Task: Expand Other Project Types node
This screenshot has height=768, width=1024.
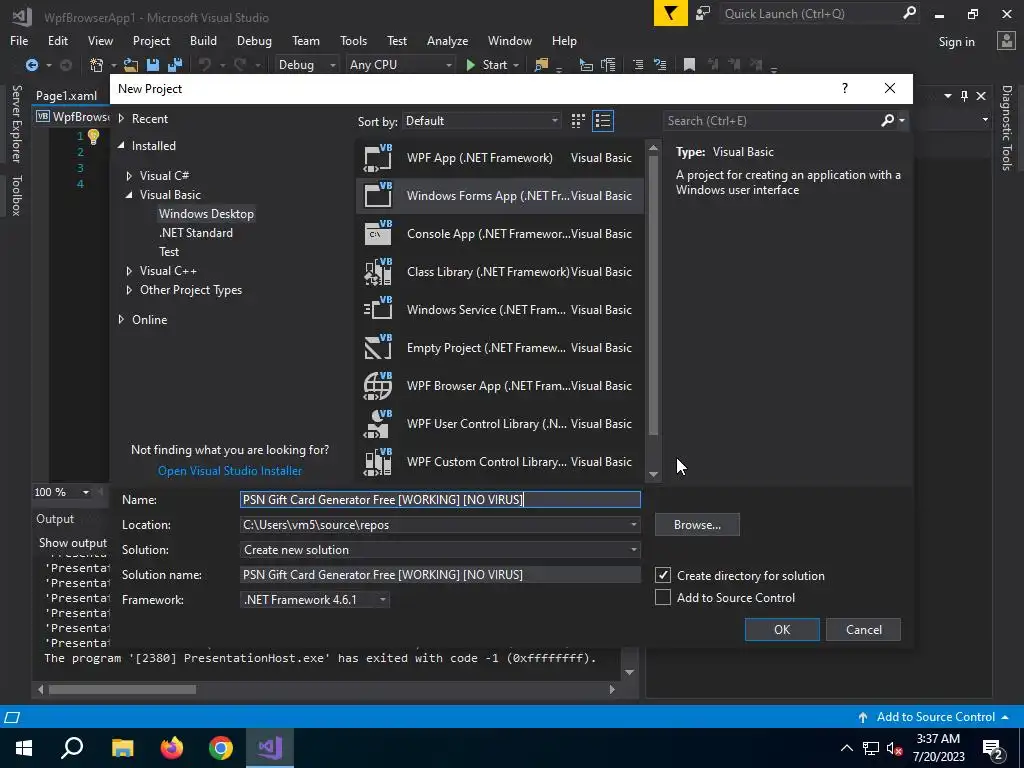Action: coord(129,289)
